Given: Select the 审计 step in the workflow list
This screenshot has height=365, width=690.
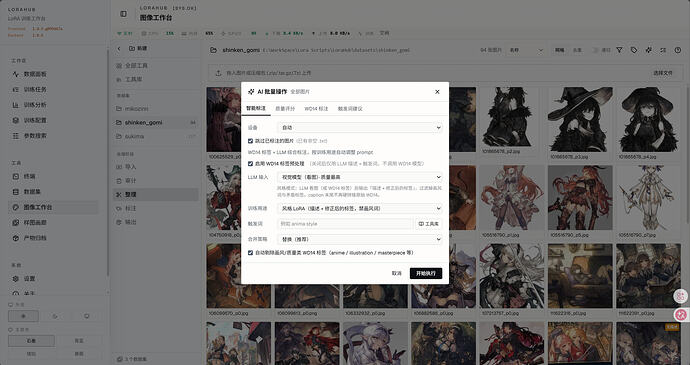Looking at the screenshot, I should pyautogui.click(x=156, y=181).
